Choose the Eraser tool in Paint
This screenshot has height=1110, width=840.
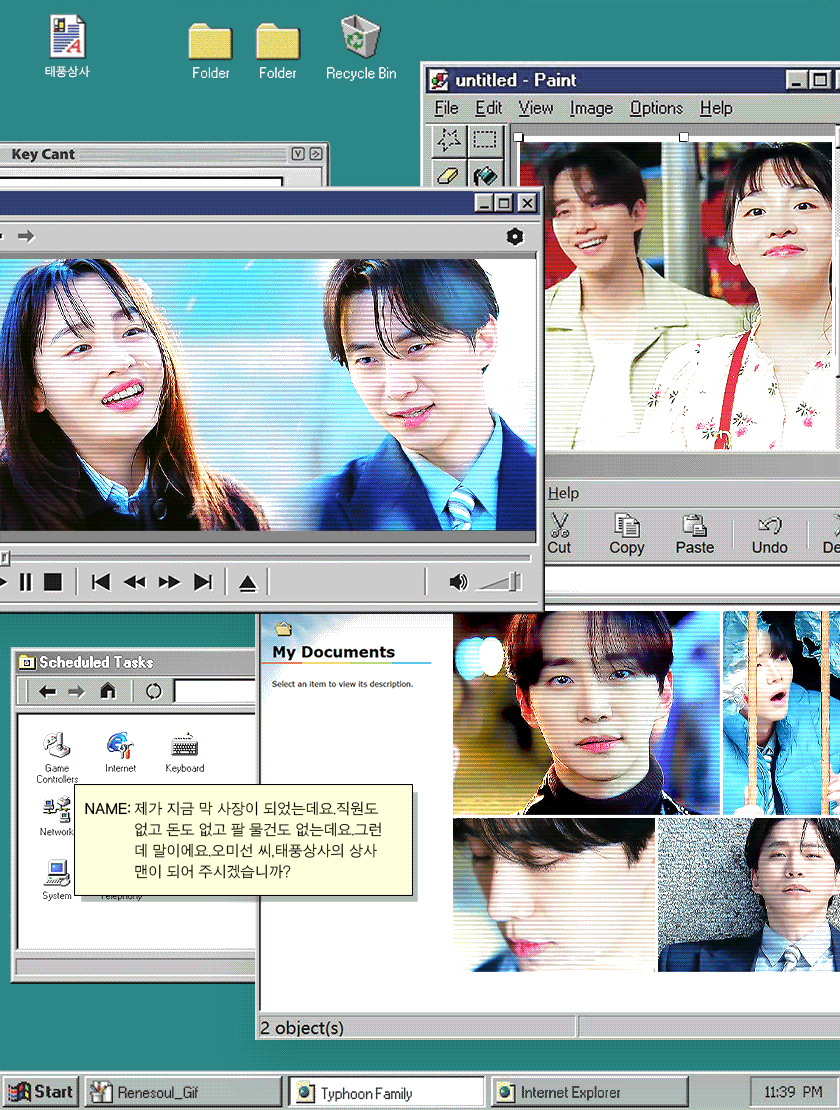pyautogui.click(x=449, y=176)
